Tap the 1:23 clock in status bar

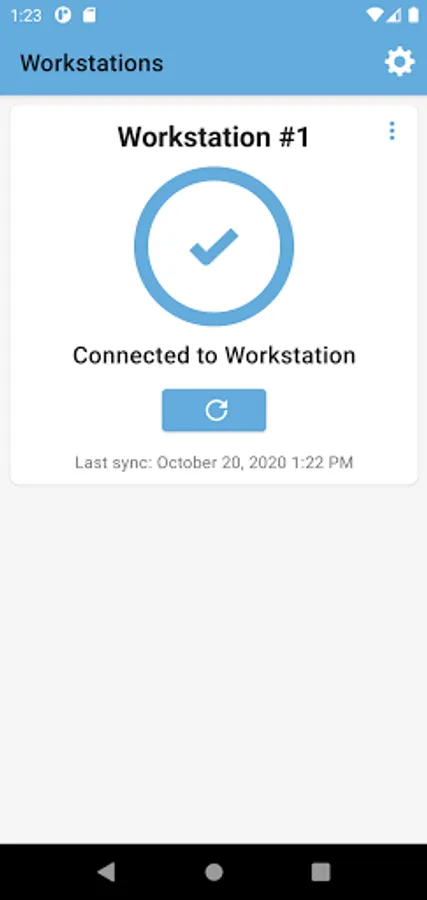[26, 15]
